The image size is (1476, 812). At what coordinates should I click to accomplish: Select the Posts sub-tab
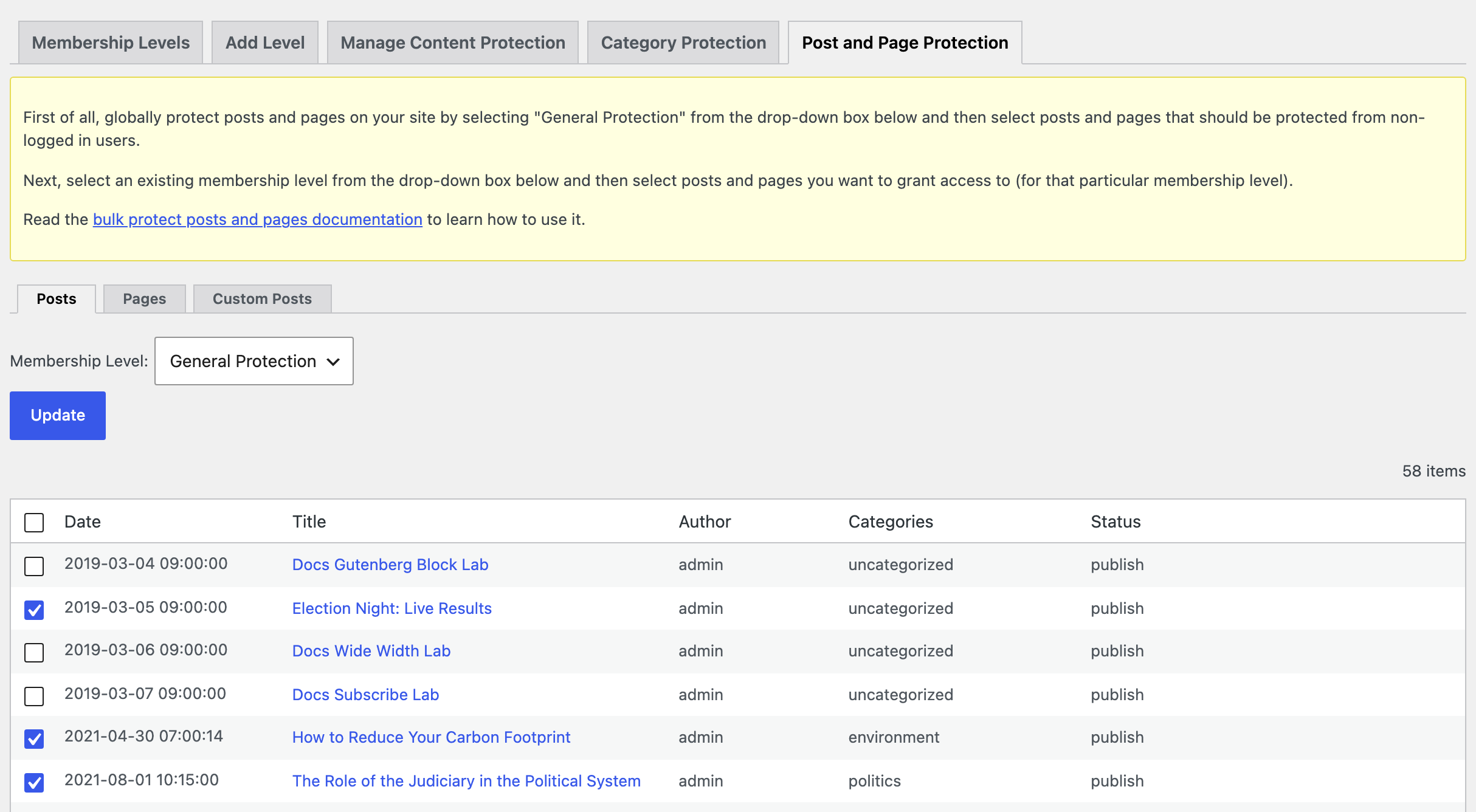coord(57,299)
